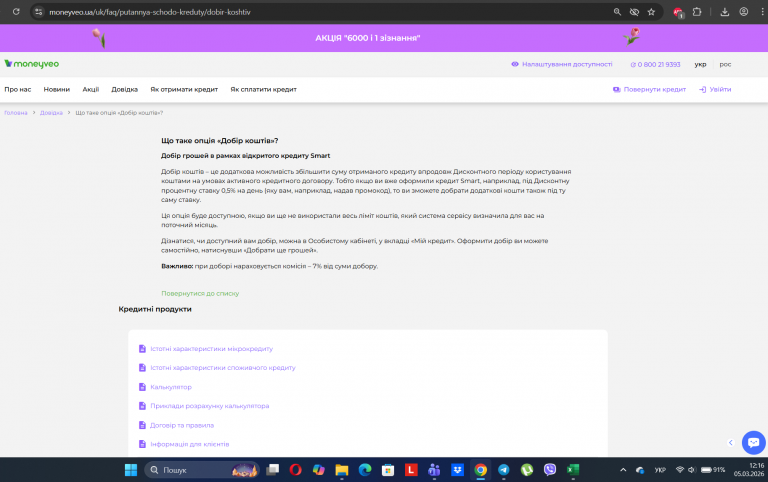Click the 91% battery indicator
The image size is (768, 482).
(713, 470)
